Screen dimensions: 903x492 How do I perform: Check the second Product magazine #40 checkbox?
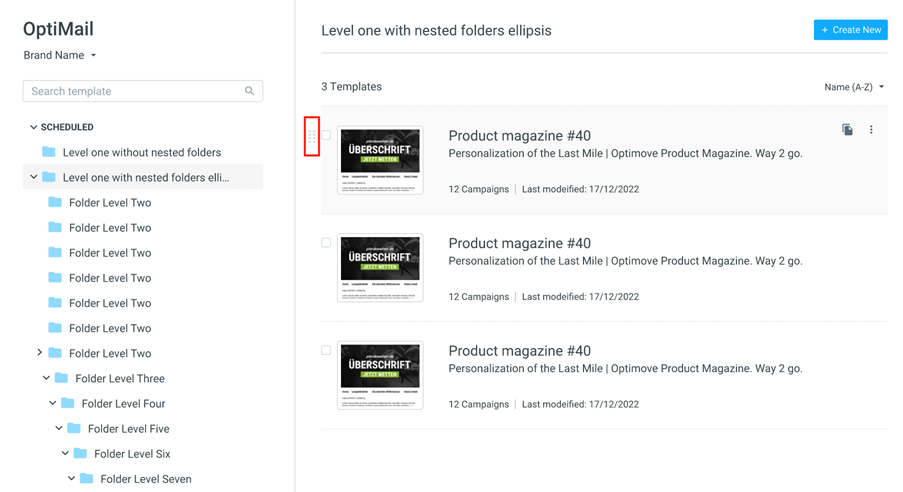coord(326,243)
